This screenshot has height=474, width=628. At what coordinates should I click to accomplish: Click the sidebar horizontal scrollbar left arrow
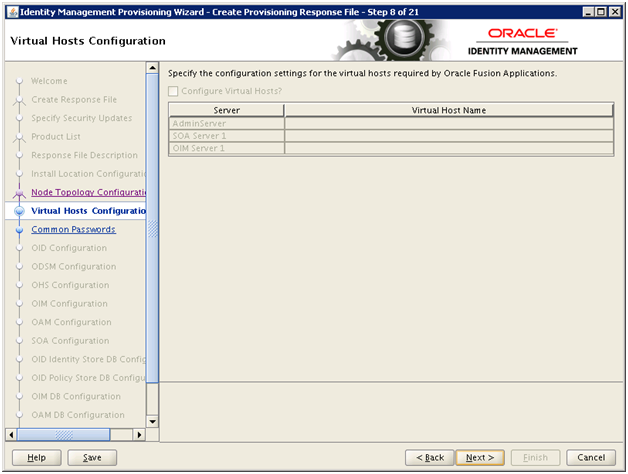pos(11,435)
